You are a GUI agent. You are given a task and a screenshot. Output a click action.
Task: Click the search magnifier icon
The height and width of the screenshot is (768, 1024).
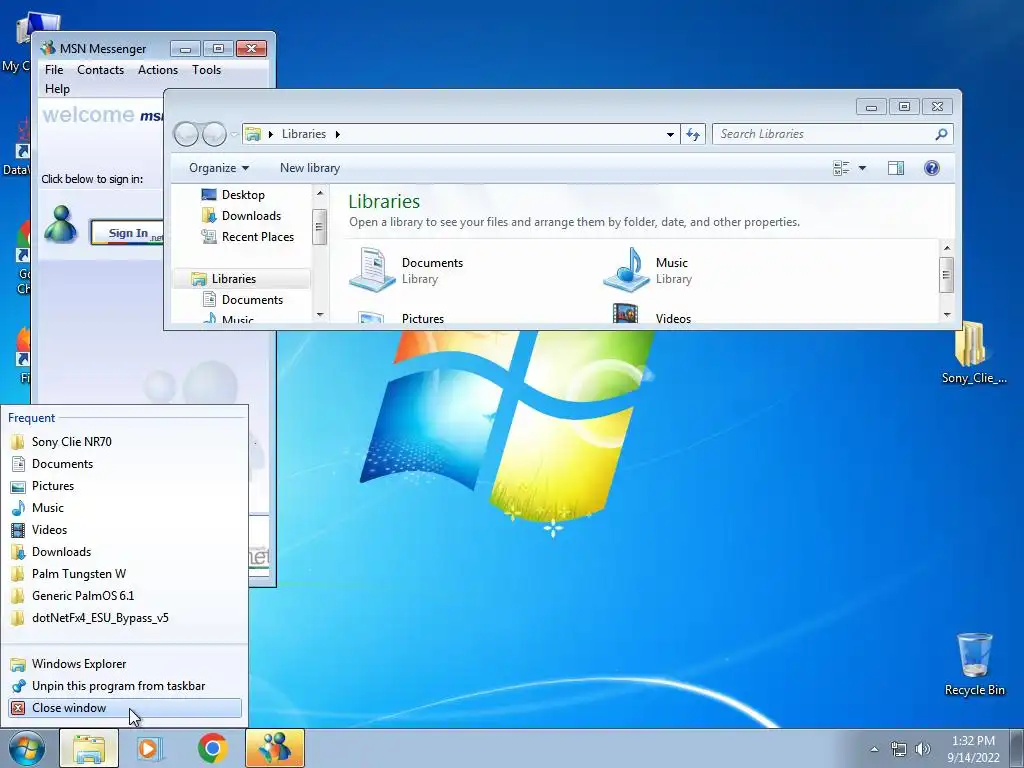941,134
